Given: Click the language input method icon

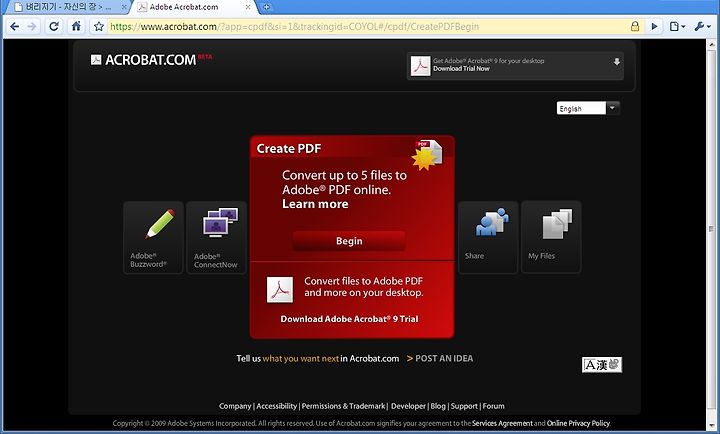Looking at the screenshot, I should tap(602, 365).
